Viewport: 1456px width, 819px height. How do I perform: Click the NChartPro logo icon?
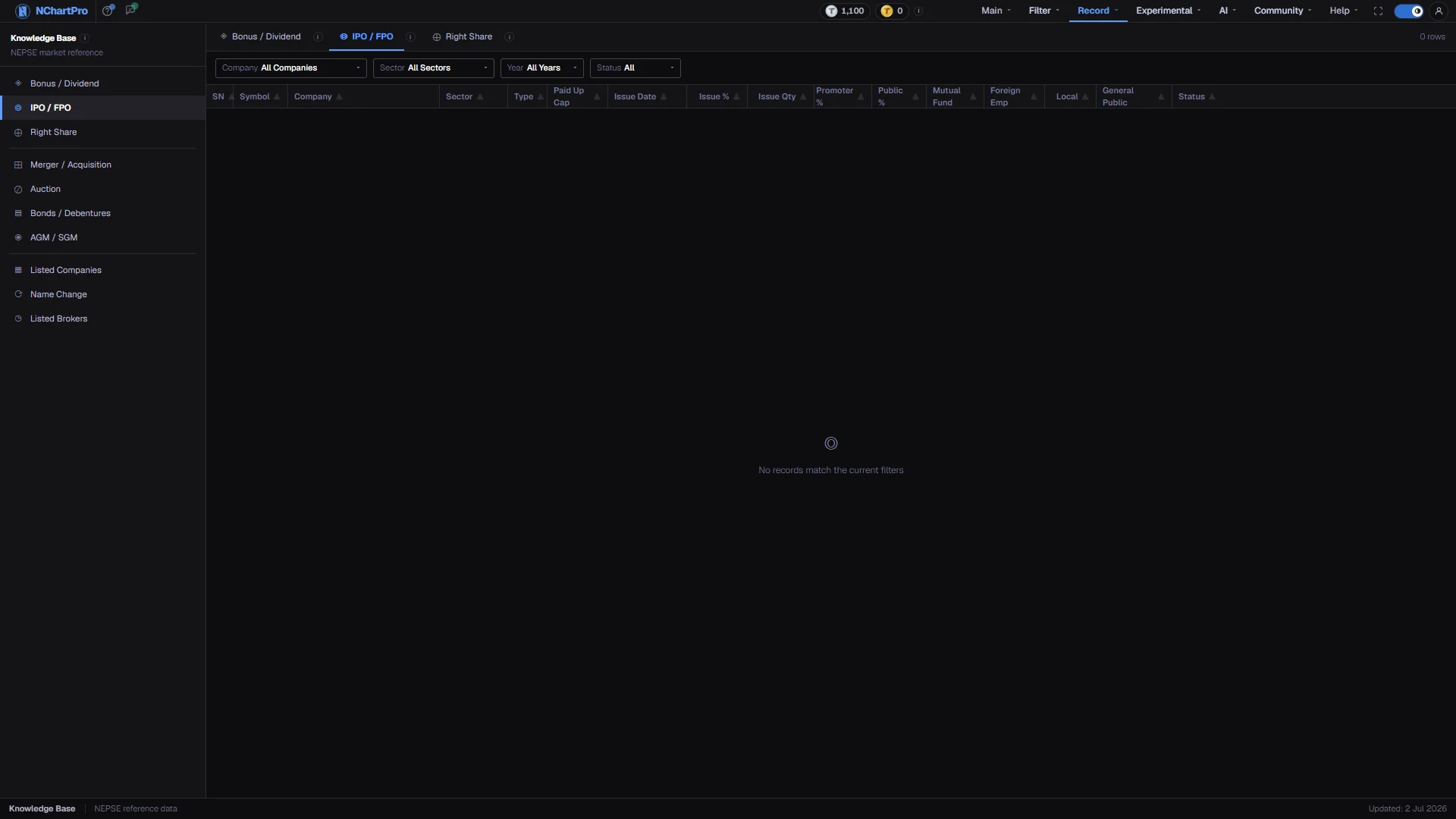22,11
